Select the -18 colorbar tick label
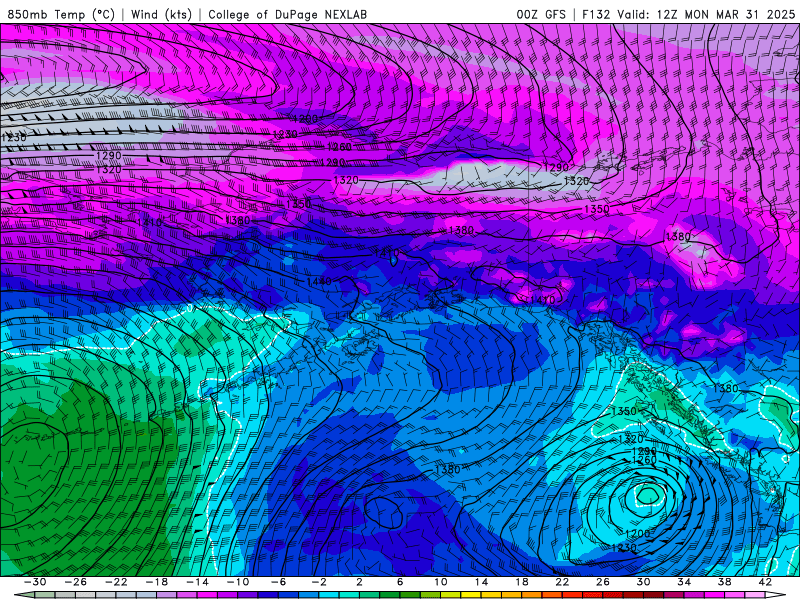This screenshot has width=800, height=600. (x=157, y=582)
